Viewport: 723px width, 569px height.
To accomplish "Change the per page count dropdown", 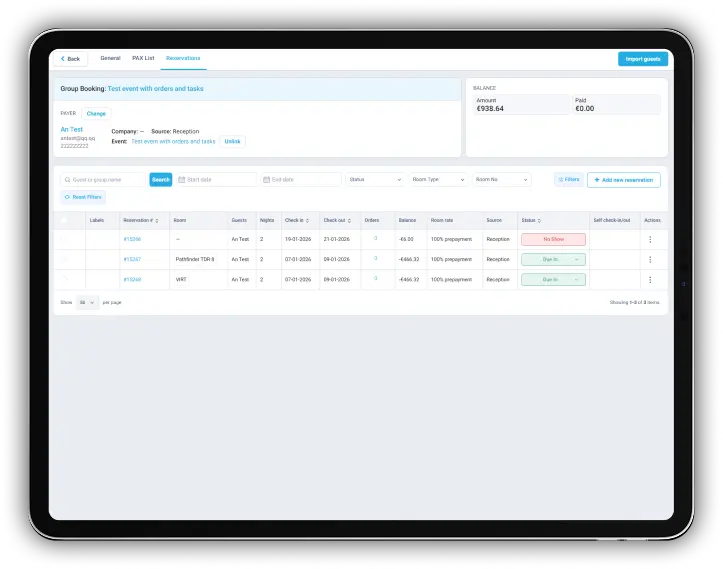I will tap(87, 302).
